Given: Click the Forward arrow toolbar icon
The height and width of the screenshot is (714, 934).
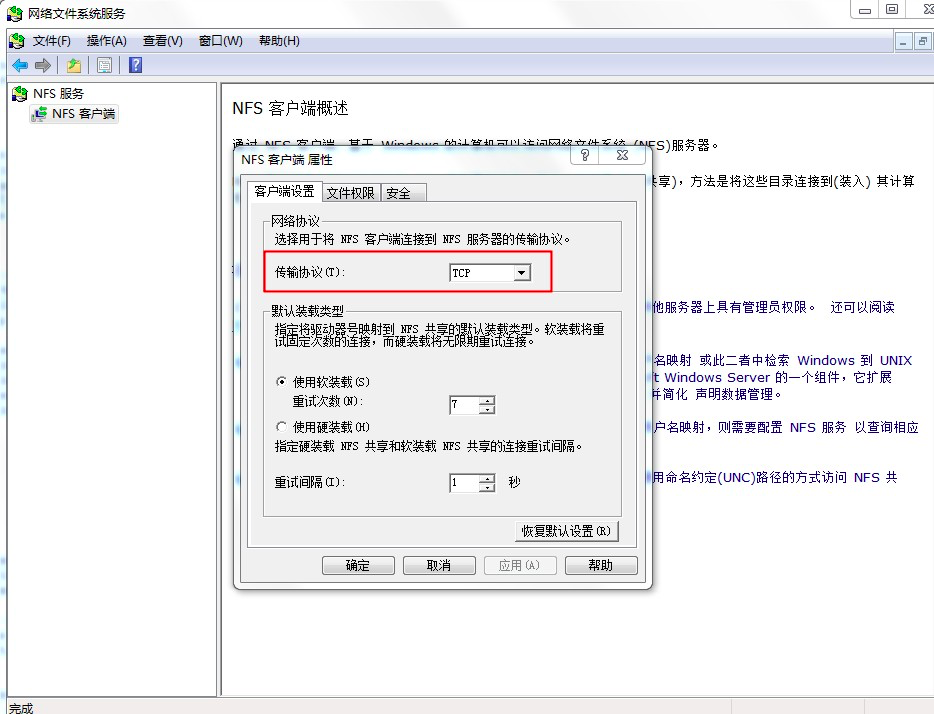Looking at the screenshot, I should 42,66.
